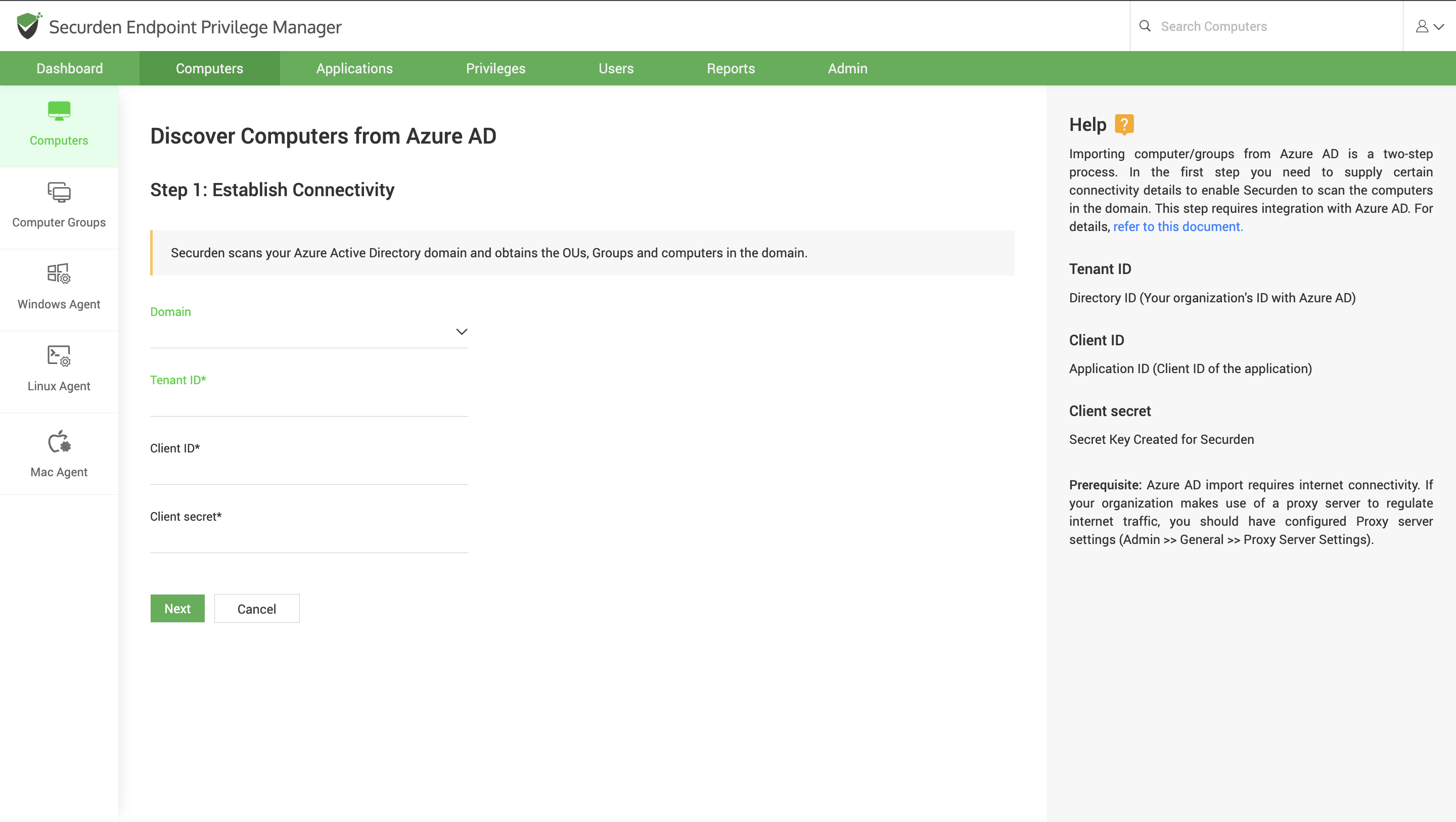Switch to the Dashboard tab
The width and height of the screenshot is (1456, 822).
(70, 68)
